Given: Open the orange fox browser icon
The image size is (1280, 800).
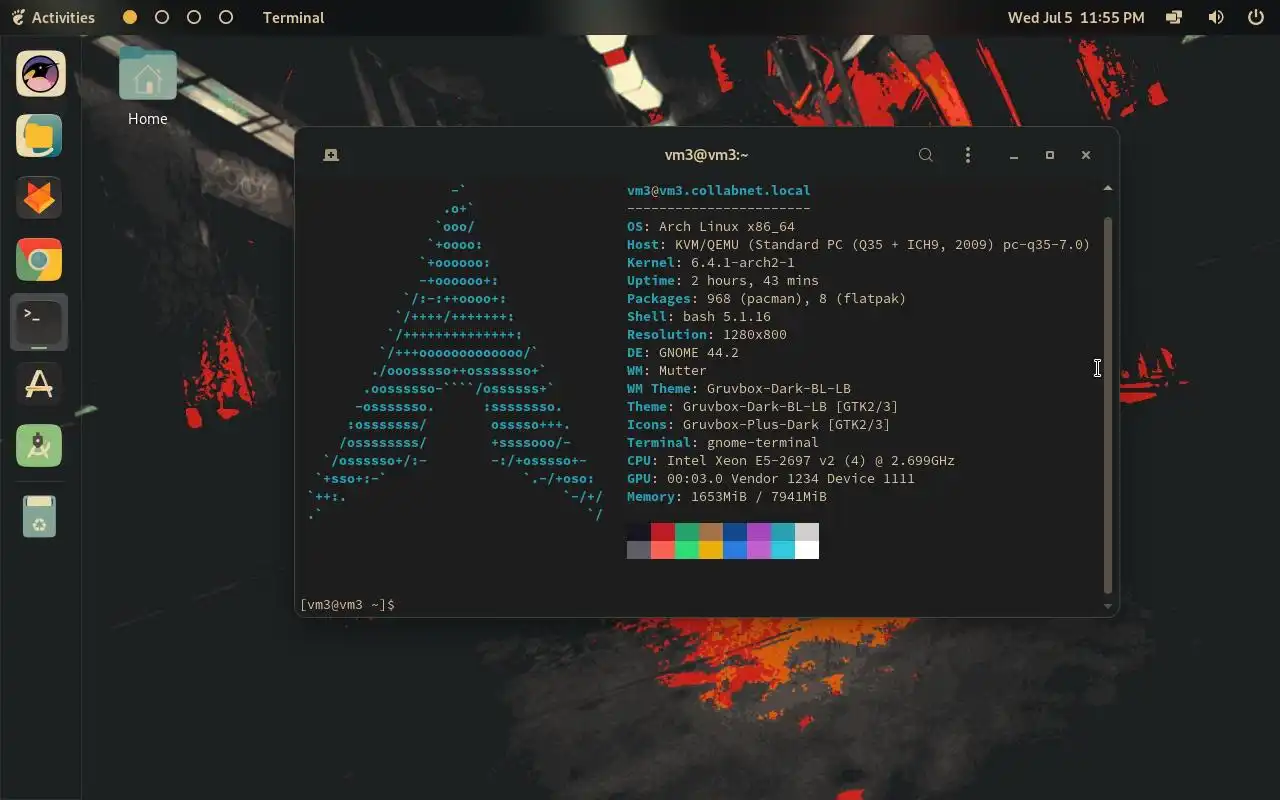Looking at the screenshot, I should 40,198.
